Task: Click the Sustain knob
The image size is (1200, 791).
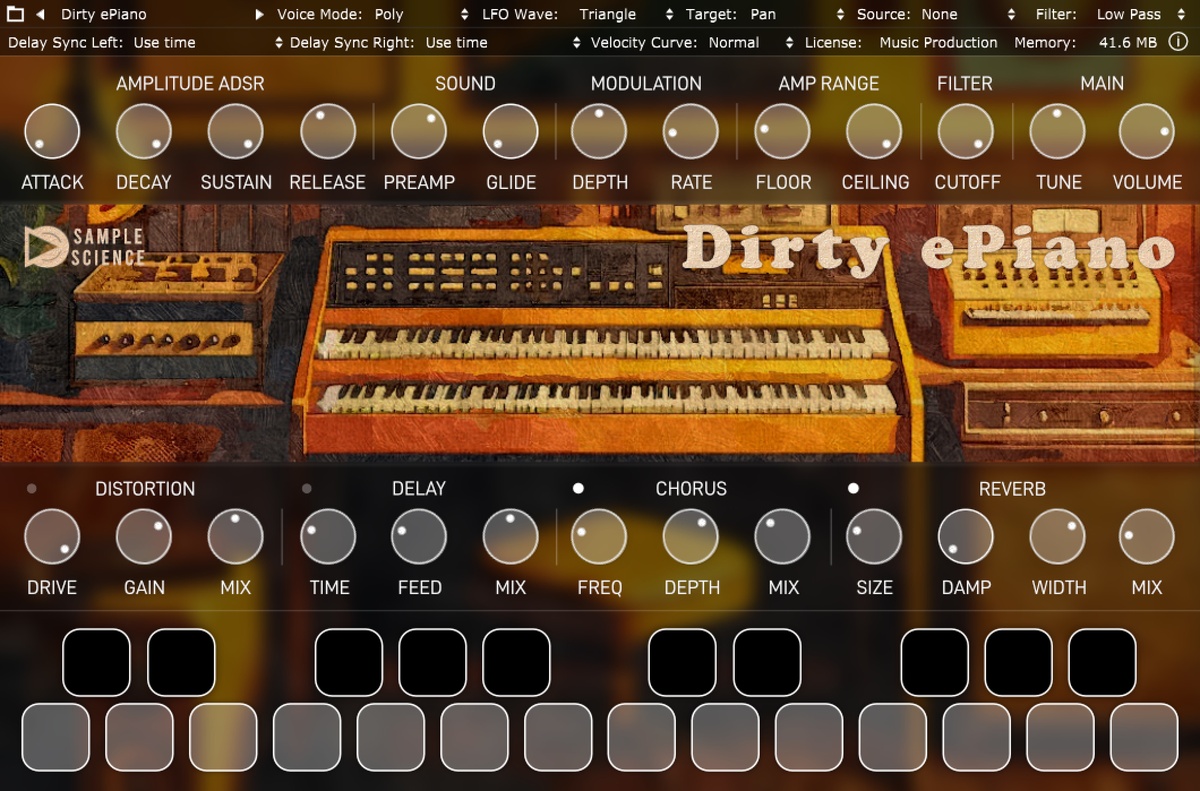Action: click(x=236, y=131)
